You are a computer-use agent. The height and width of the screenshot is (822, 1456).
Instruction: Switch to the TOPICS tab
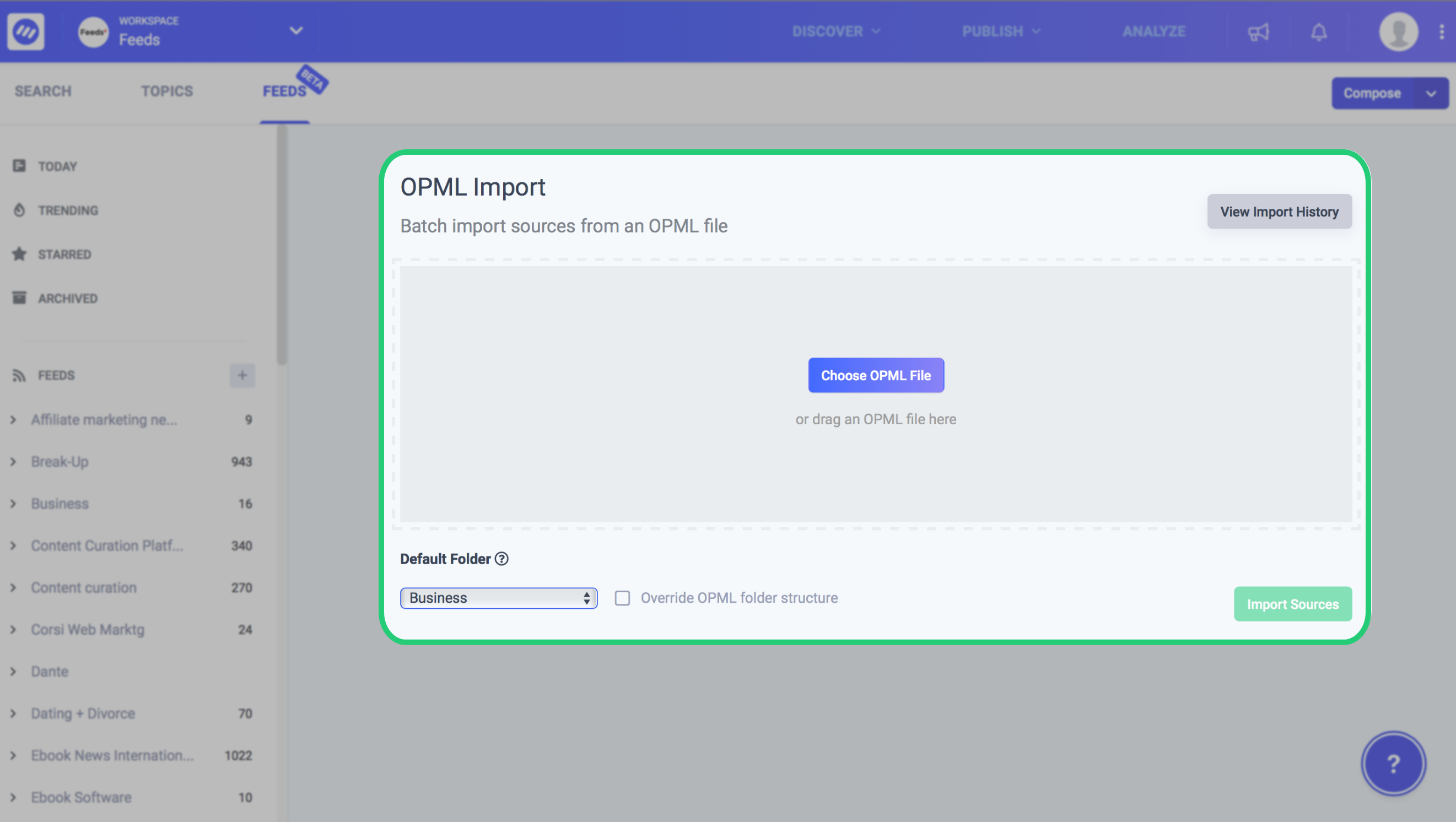pos(166,91)
